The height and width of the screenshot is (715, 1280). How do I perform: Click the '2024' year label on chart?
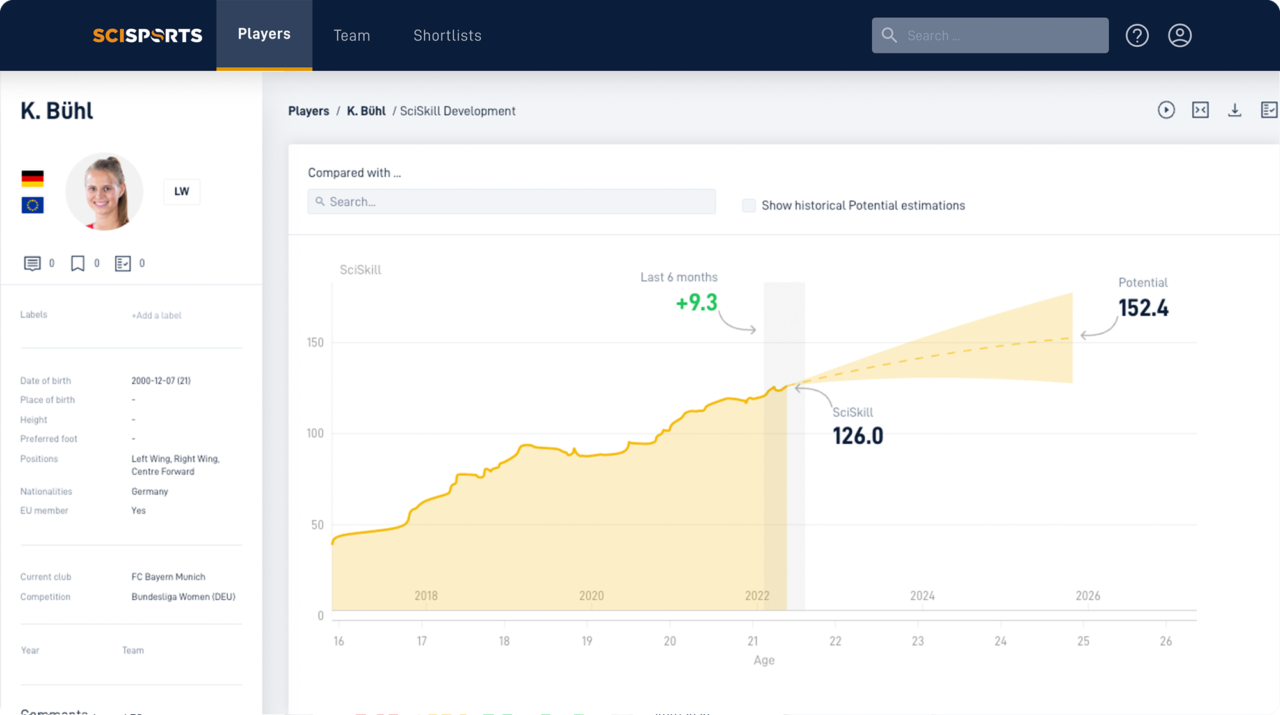(922, 596)
